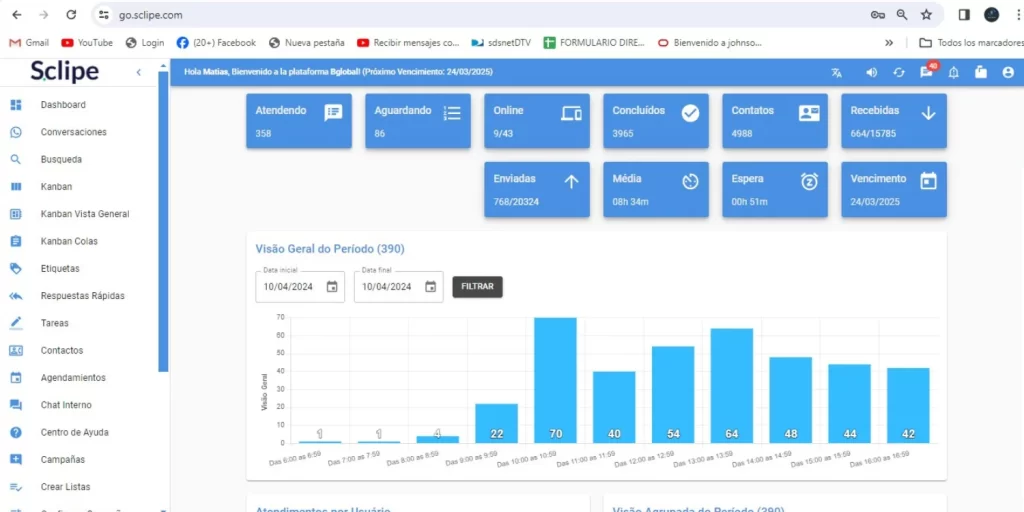Go to Kanban Vista General menu item
1024x512 pixels.
point(84,214)
